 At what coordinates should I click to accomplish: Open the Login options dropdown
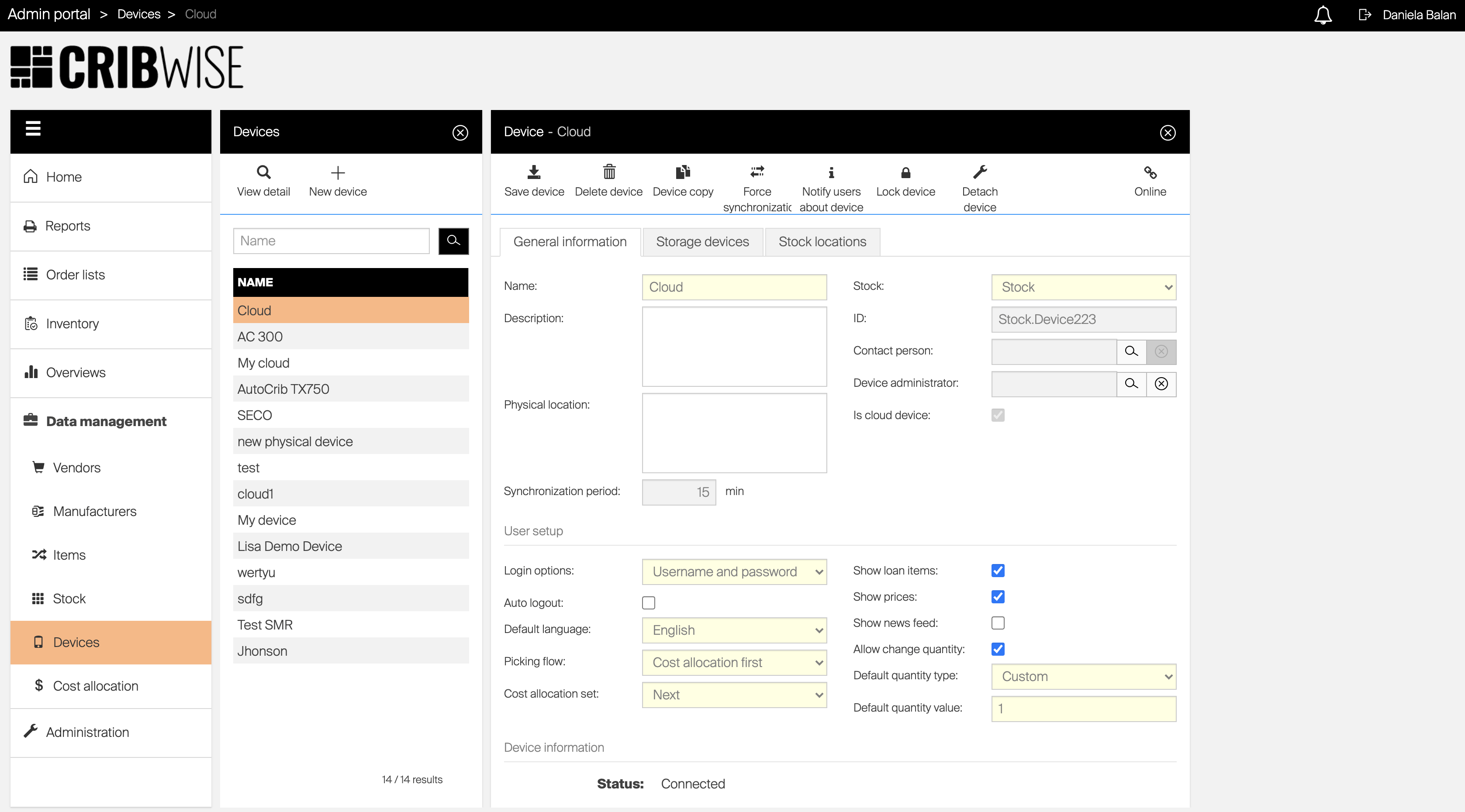(x=734, y=571)
